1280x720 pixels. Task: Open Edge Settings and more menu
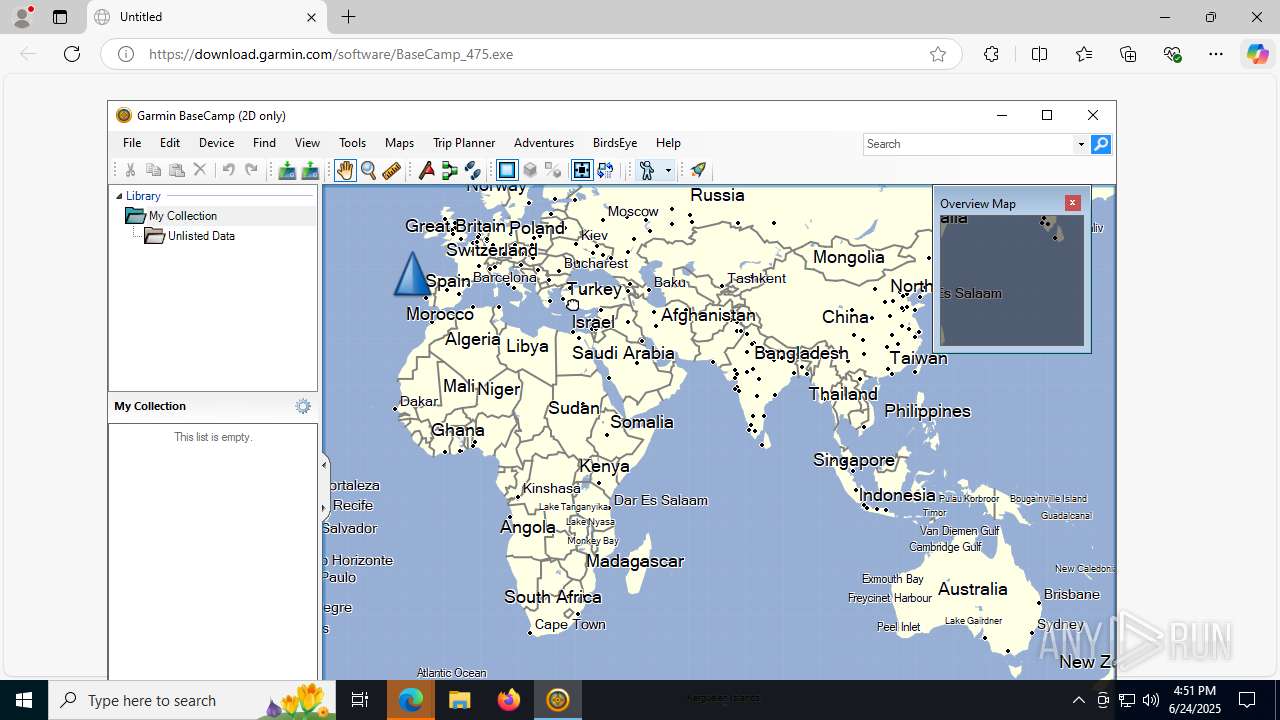(1216, 54)
